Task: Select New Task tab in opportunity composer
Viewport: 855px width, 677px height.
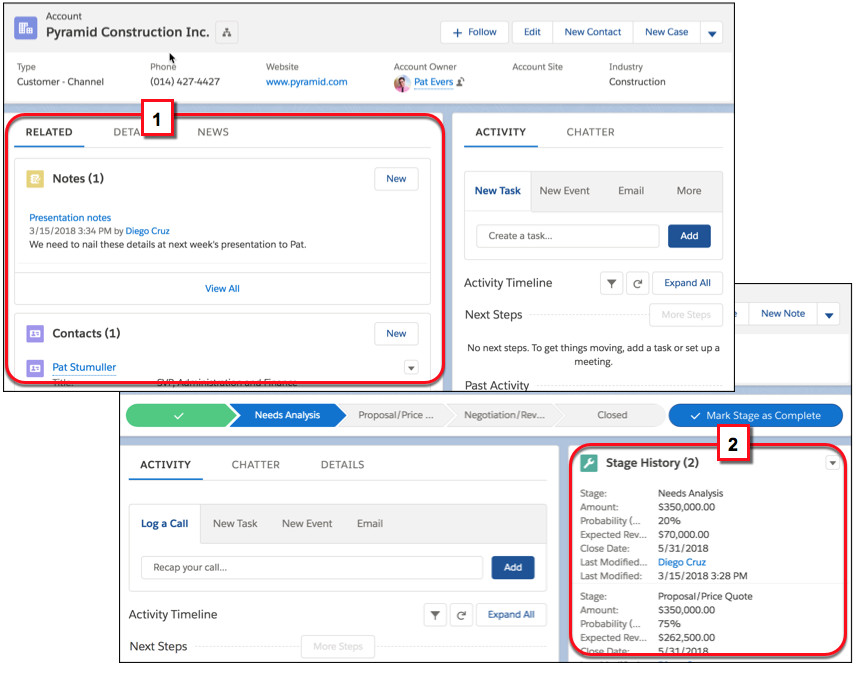Action: point(235,524)
